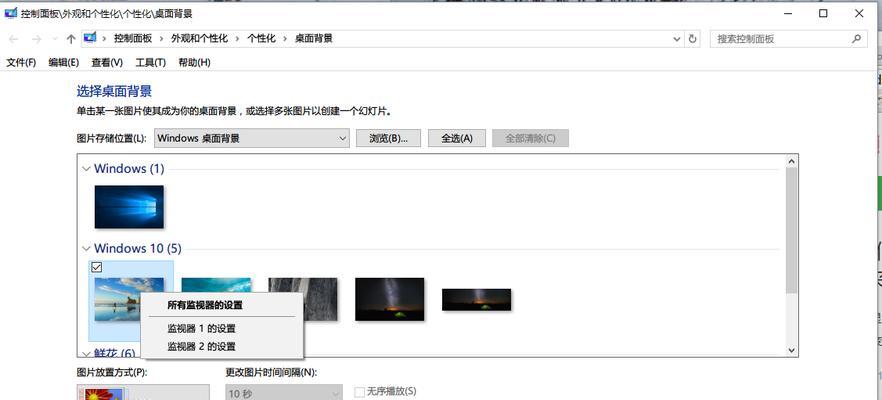Open the 更改图片时间间隔 10 秒 dropdown

point(284,392)
